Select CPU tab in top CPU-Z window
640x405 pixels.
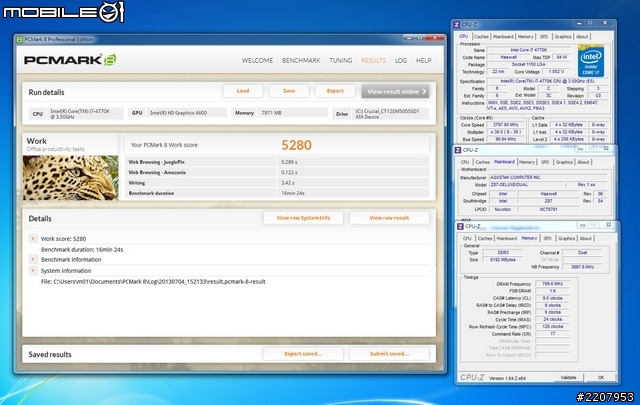(464, 36)
